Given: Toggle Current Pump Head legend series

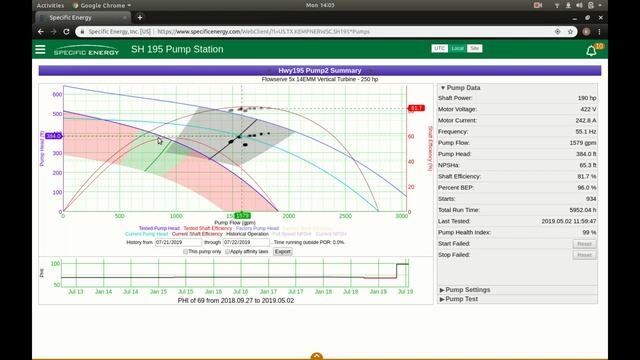Looking at the screenshot, I should [147, 234].
